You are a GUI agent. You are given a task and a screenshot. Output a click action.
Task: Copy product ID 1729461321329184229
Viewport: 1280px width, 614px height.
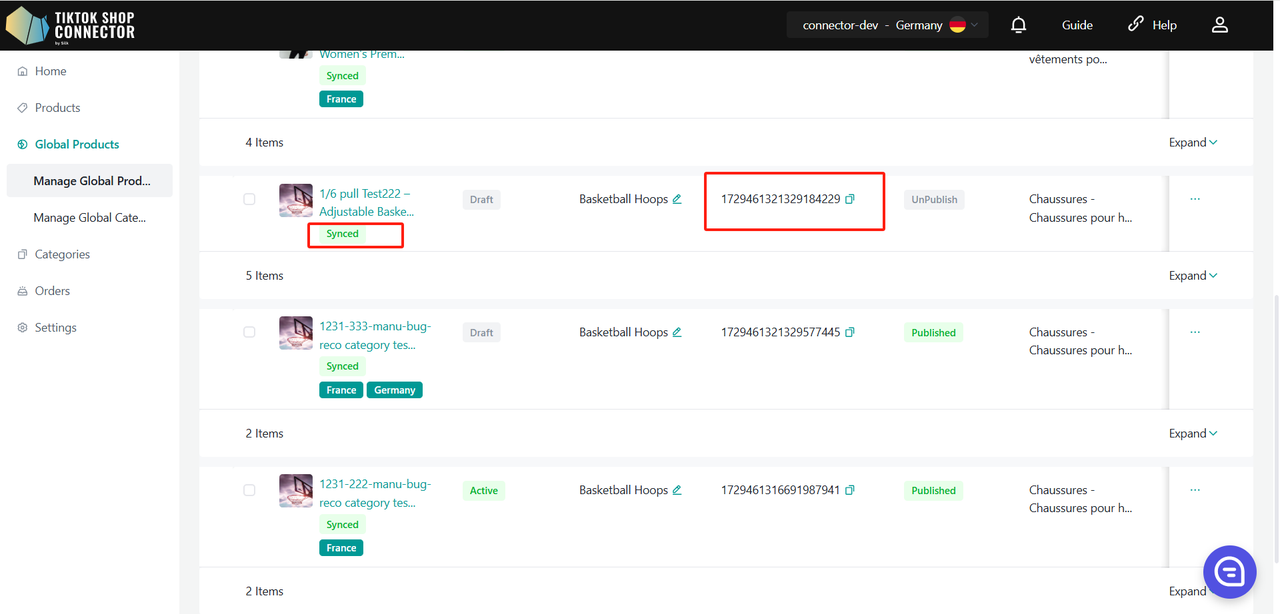pos(850,199)
